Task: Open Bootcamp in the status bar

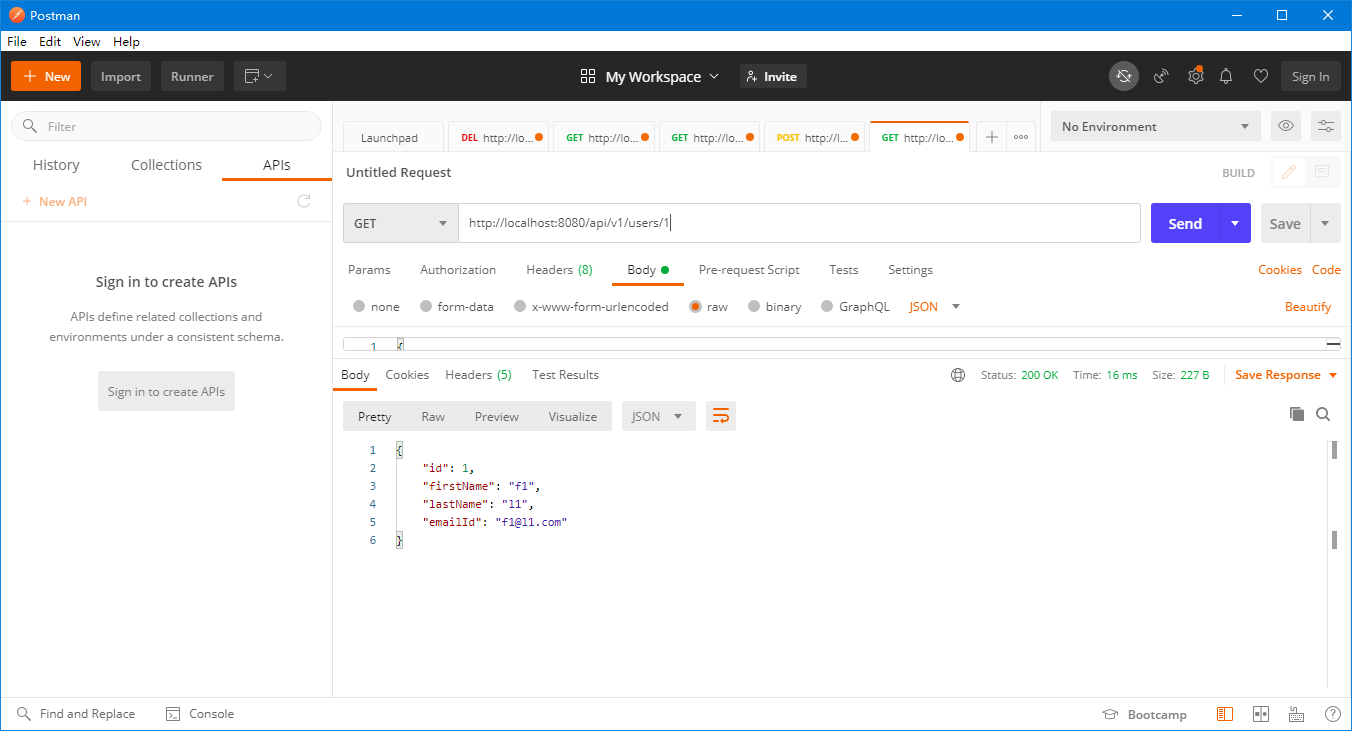Action: tap(1144, 714)
